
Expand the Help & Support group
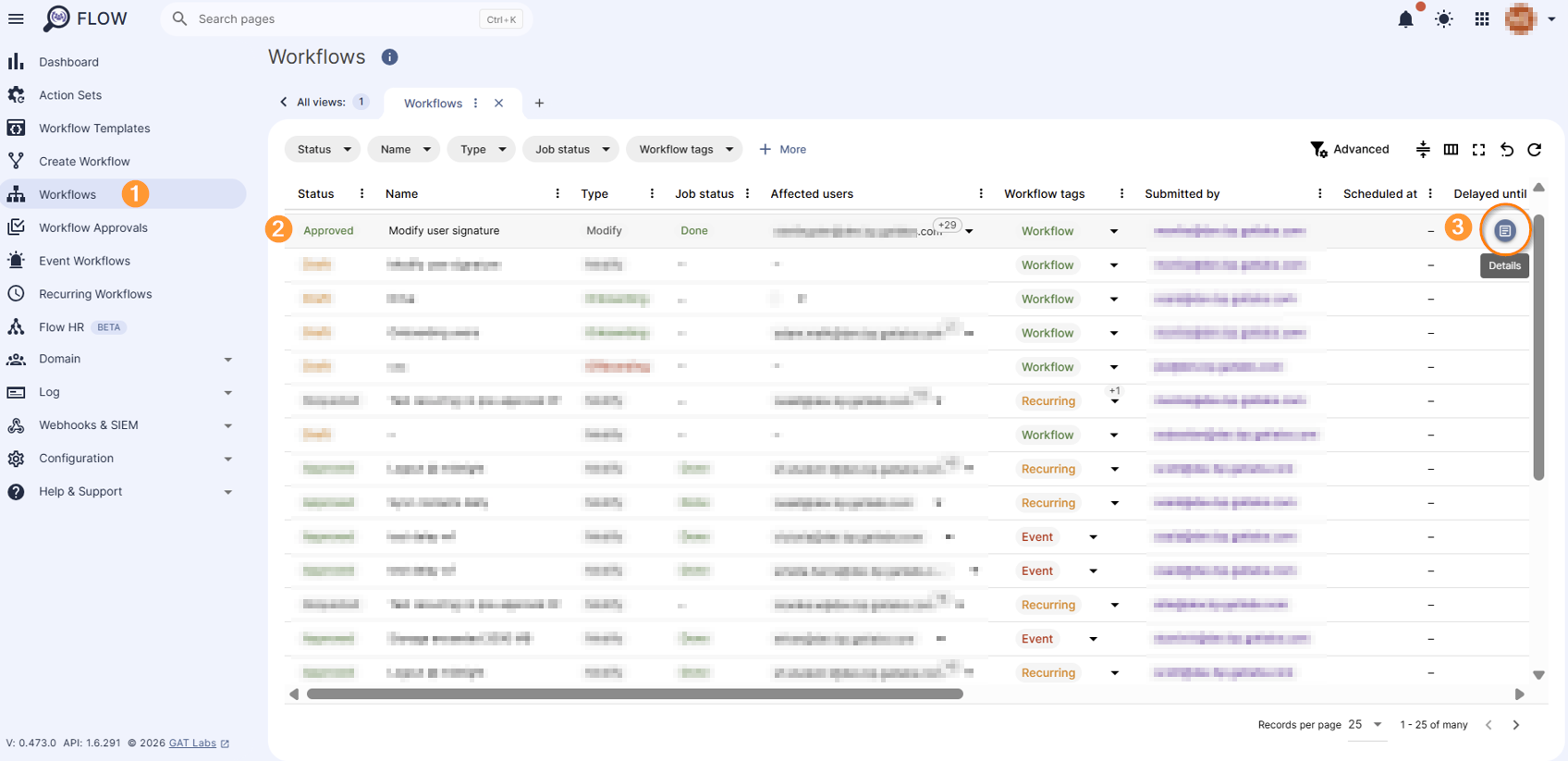[x=124, y=492]
